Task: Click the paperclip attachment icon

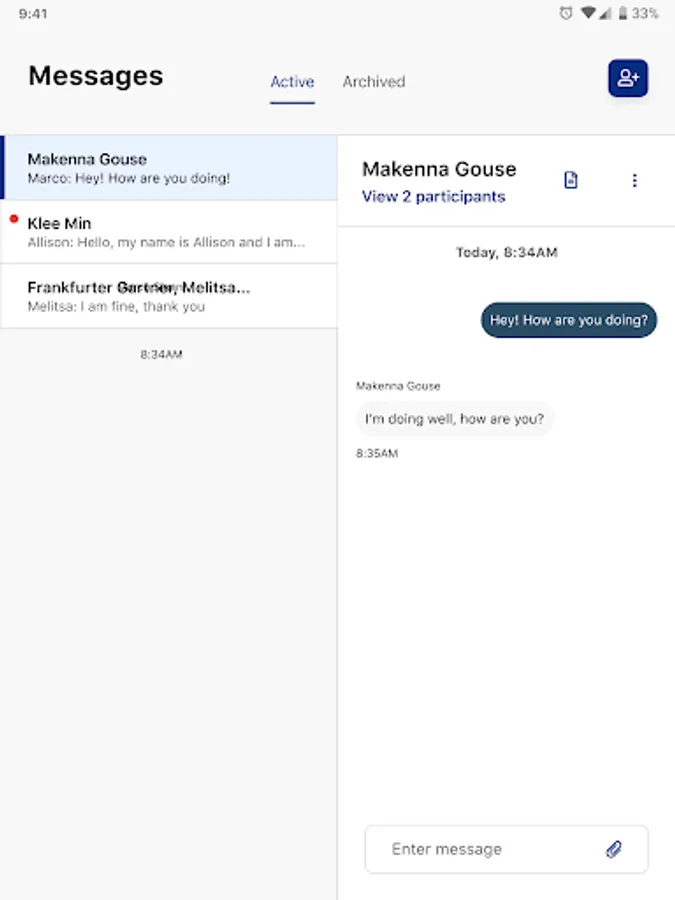Action: point(614,849)
